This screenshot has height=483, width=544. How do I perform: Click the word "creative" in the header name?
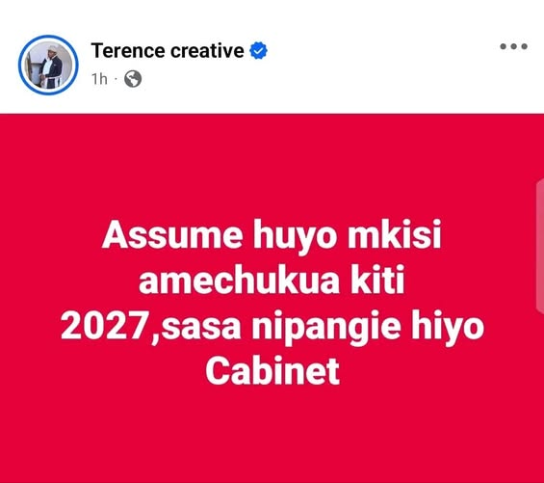coord(207,51)
